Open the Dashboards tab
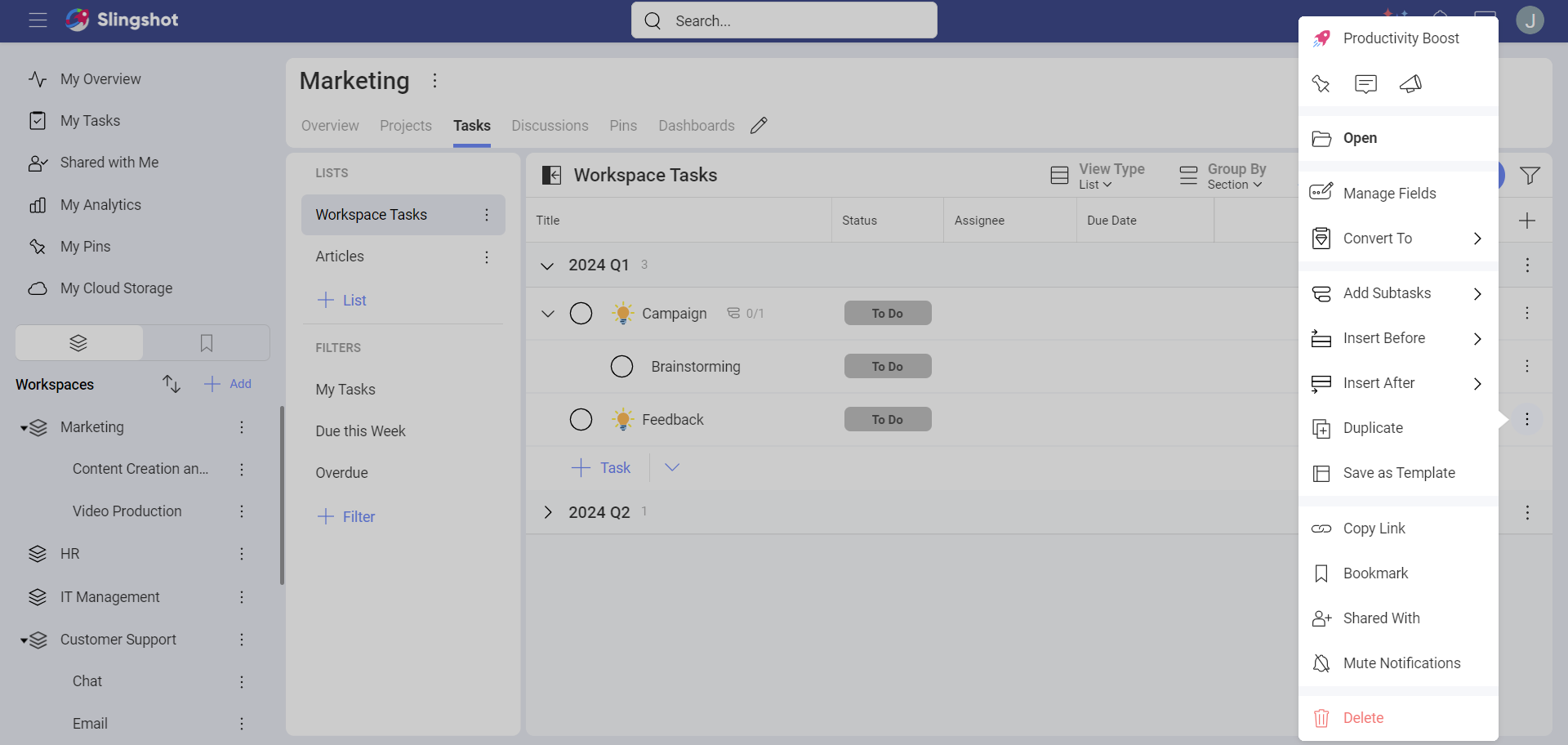 pos(697,125)
